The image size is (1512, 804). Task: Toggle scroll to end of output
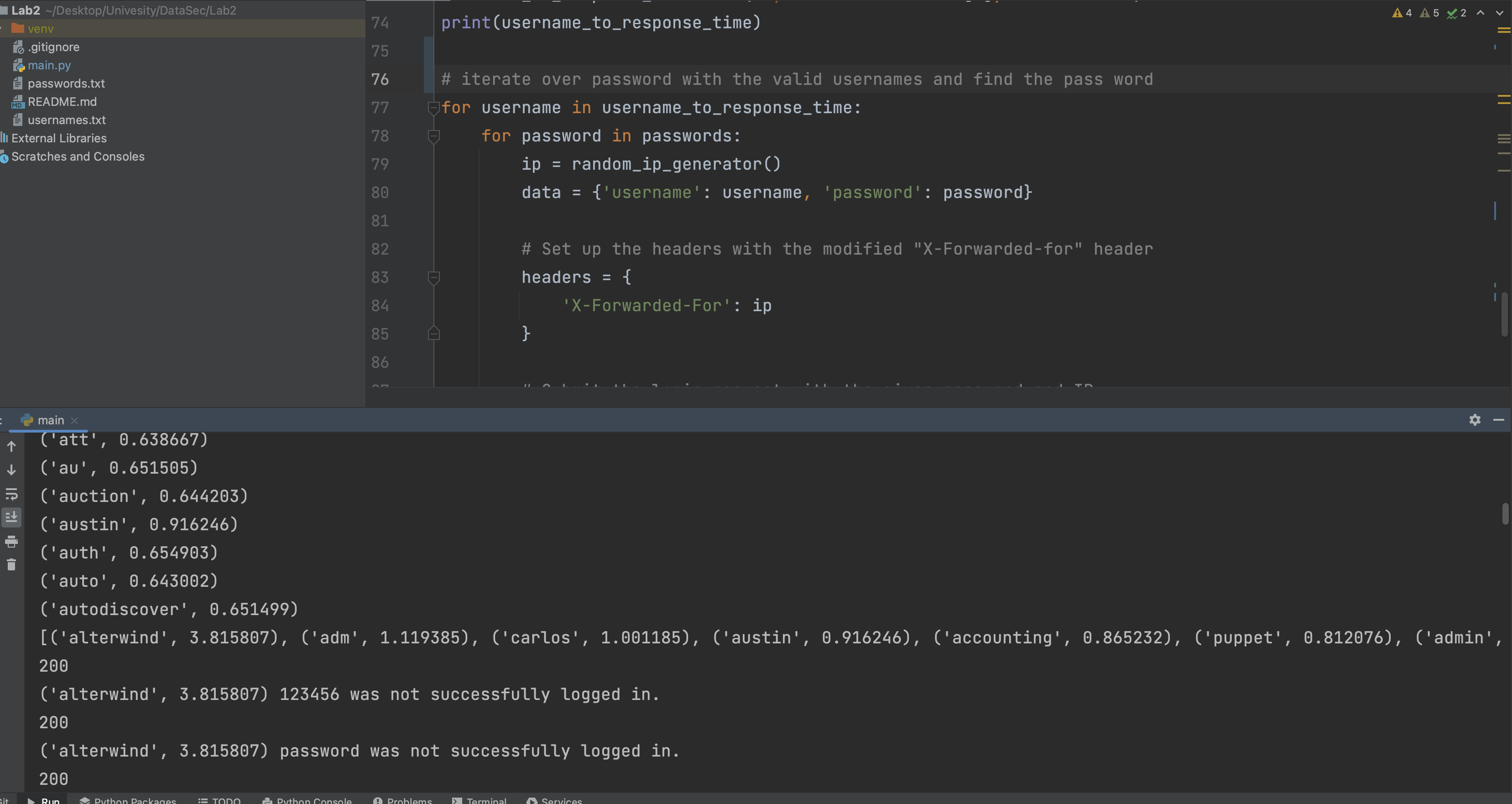click(x=11, y=517)
